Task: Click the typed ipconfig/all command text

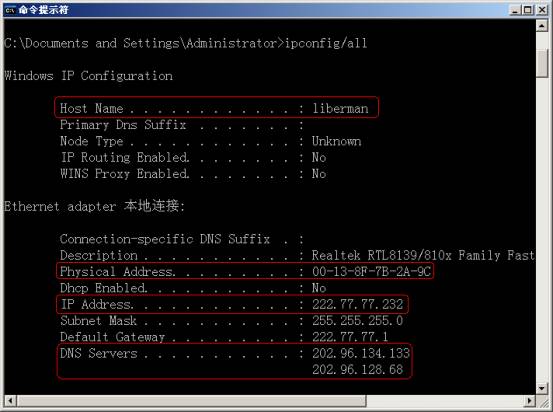Action: [x=326, y=43]
